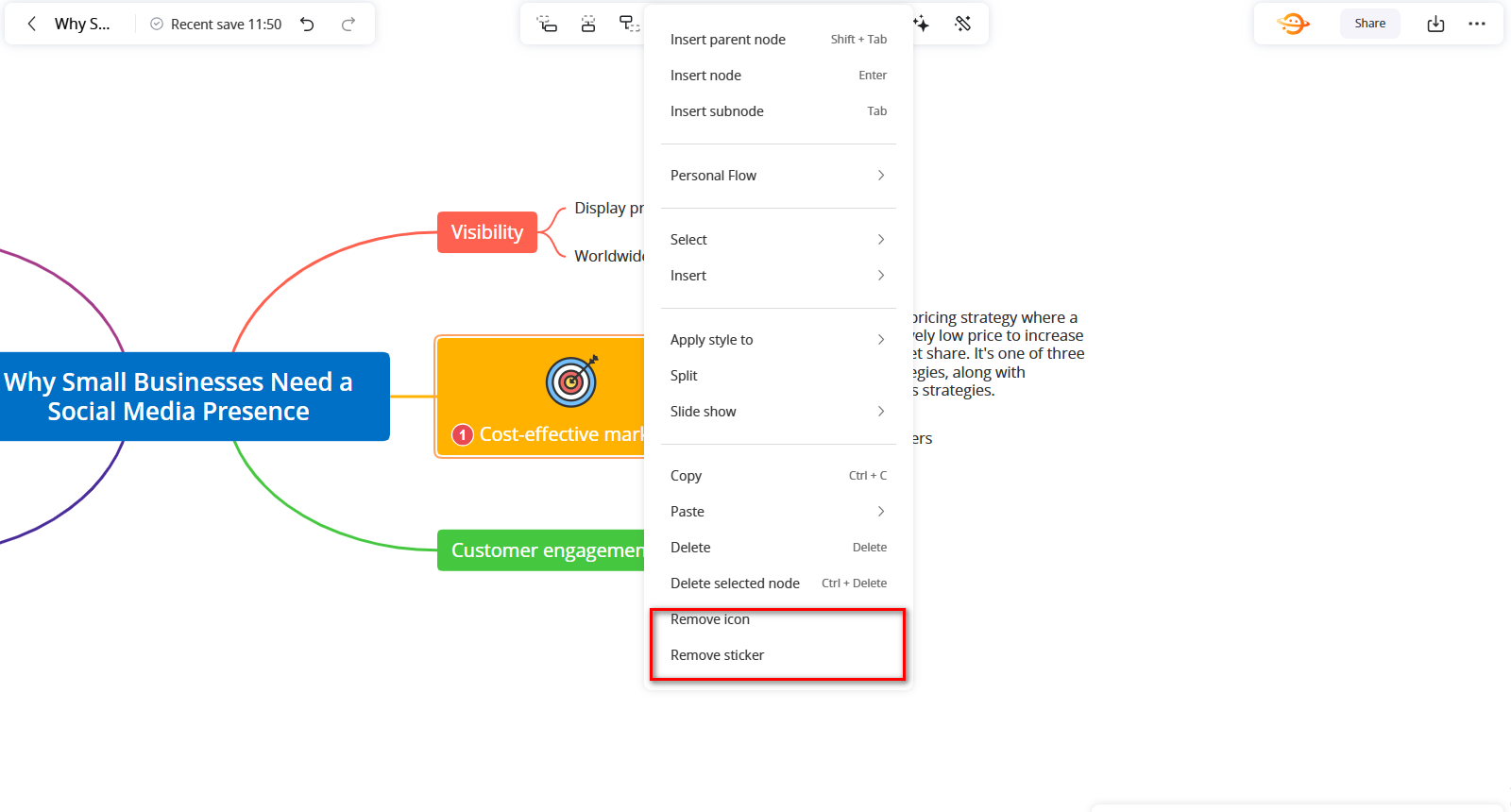The width and height of the screenshot is (1511, 812).
Task: Click the undo icon
Action: click(307, 24)
